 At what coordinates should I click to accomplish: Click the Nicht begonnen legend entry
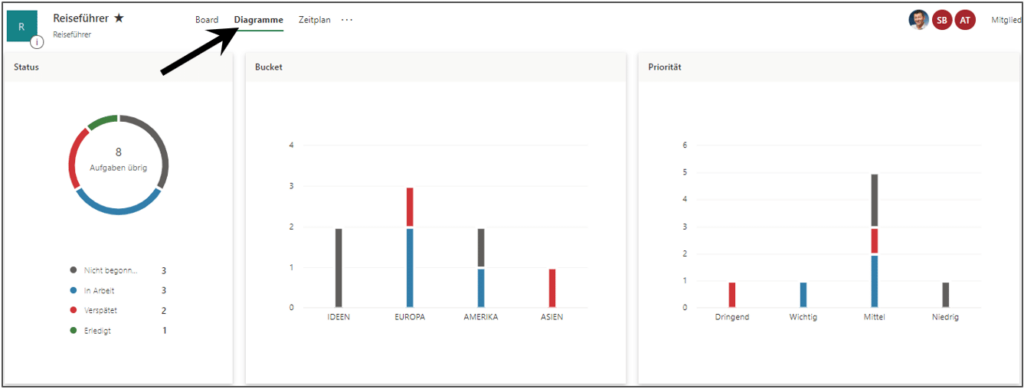click(x=118, y=270)
